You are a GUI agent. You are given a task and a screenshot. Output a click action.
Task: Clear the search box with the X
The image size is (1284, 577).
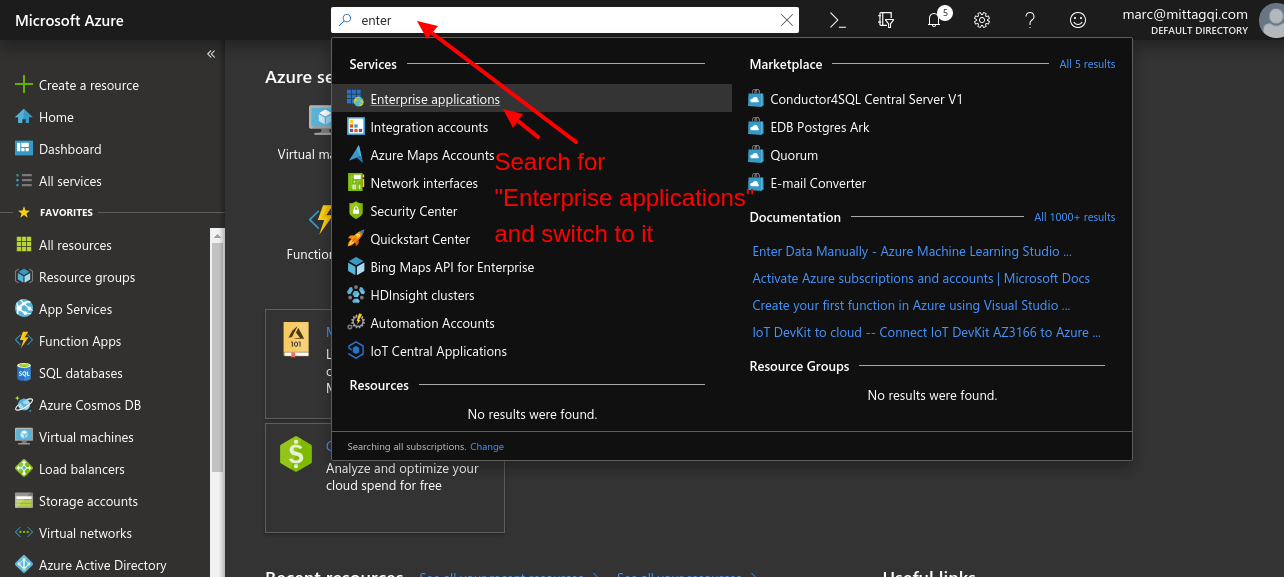click(x=788, y=20)
